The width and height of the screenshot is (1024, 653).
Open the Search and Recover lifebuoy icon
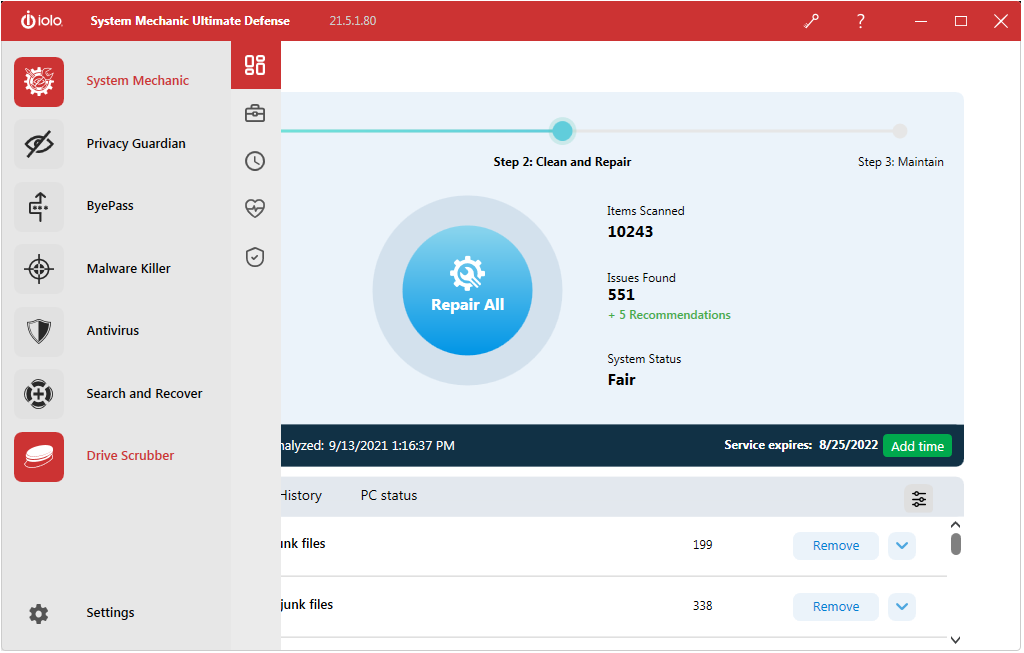click(39, 394)
